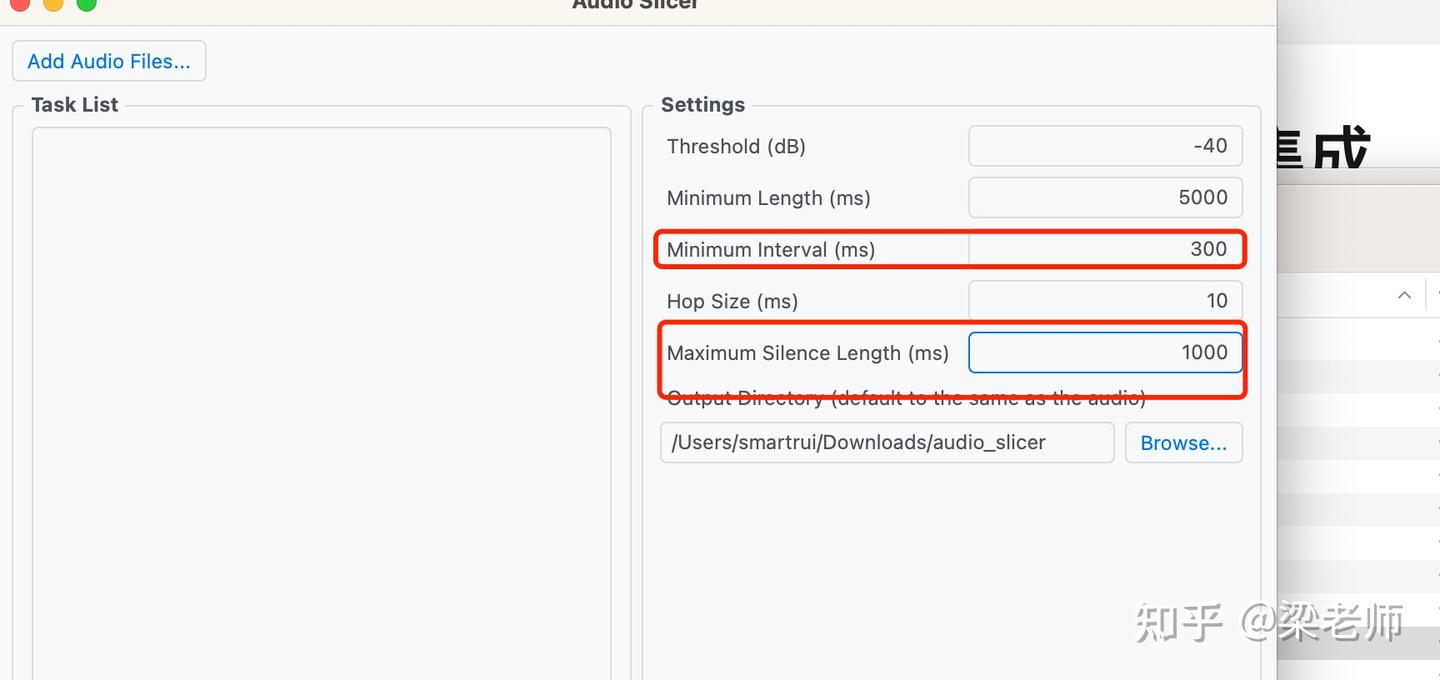
Task: Click the Minimum Length (ms) label
Action: (768, 198)
